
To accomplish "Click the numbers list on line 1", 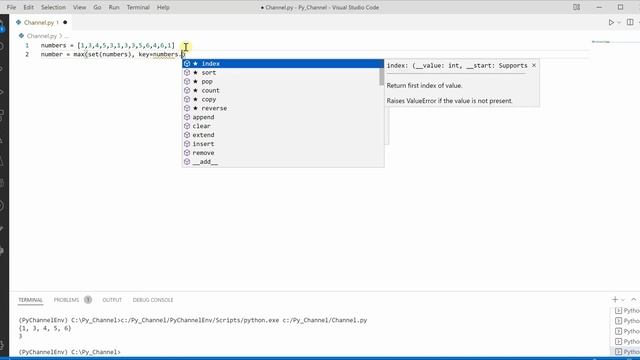I will pos(126,45).
